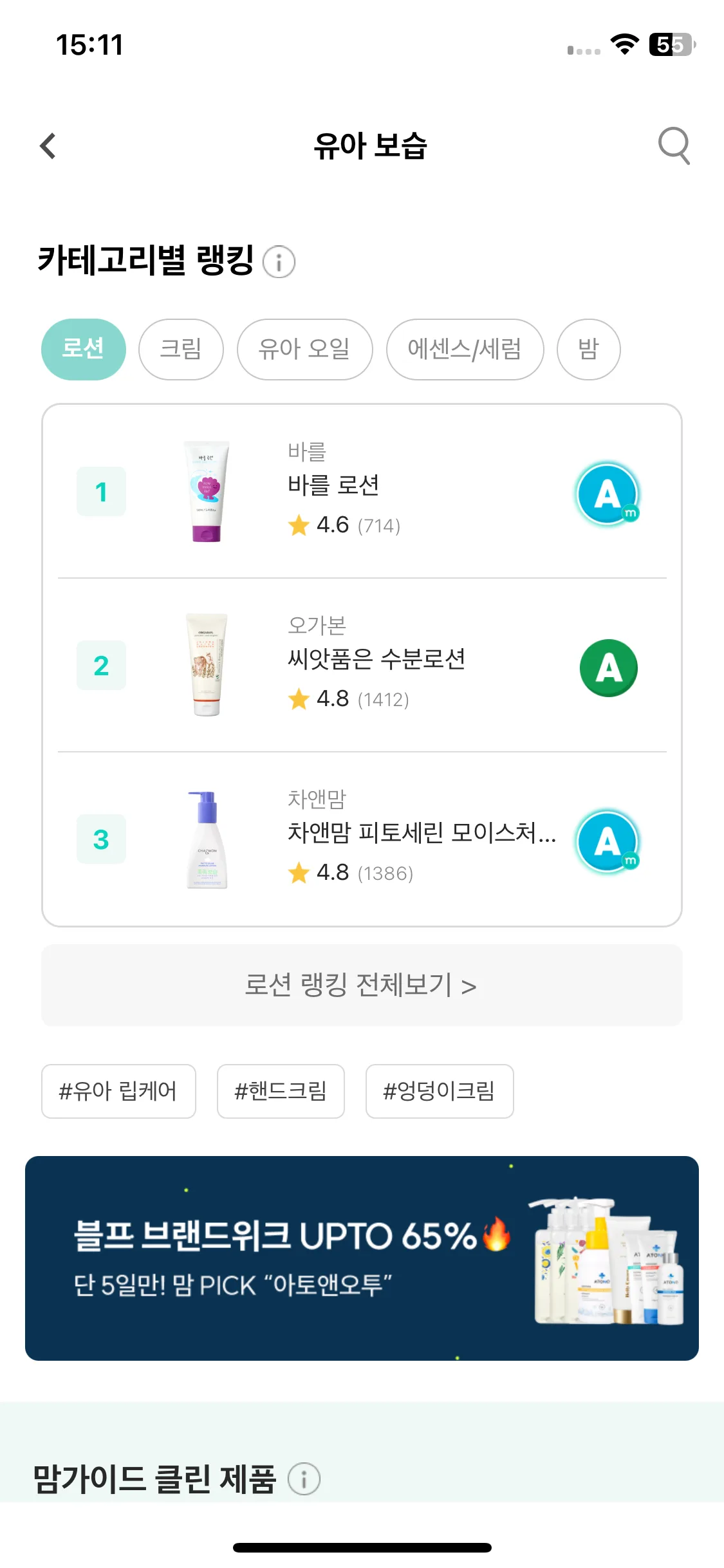Select the 유아 오일 category chip
The height and width of the screenshot is (1568, 724).
304,349
